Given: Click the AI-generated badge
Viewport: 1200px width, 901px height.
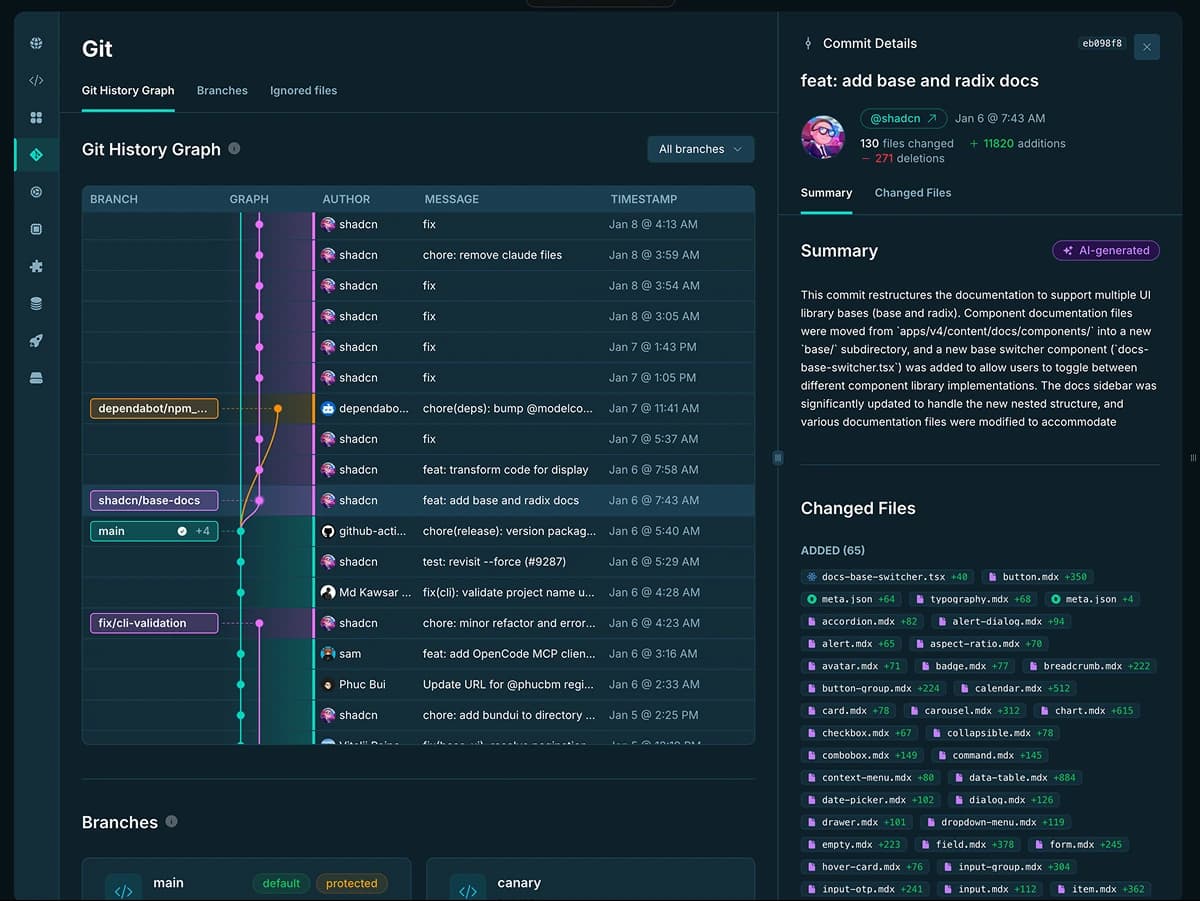Looking at the screenshot, I should click(1105, 250).
